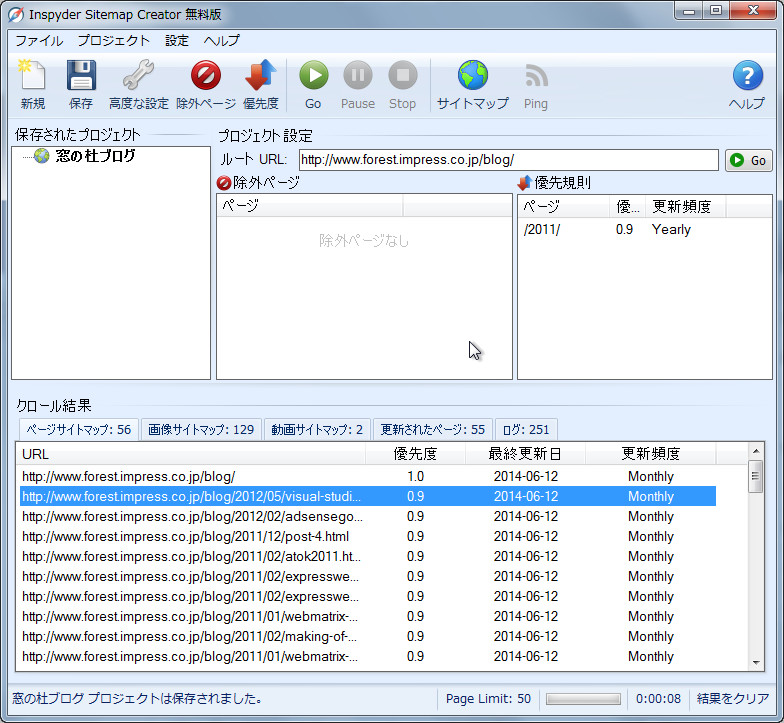This screenshot has height=723, width=784.
Task: Click the 更新頻度 header in 優先規則 list
Action: tap(684, 206)
